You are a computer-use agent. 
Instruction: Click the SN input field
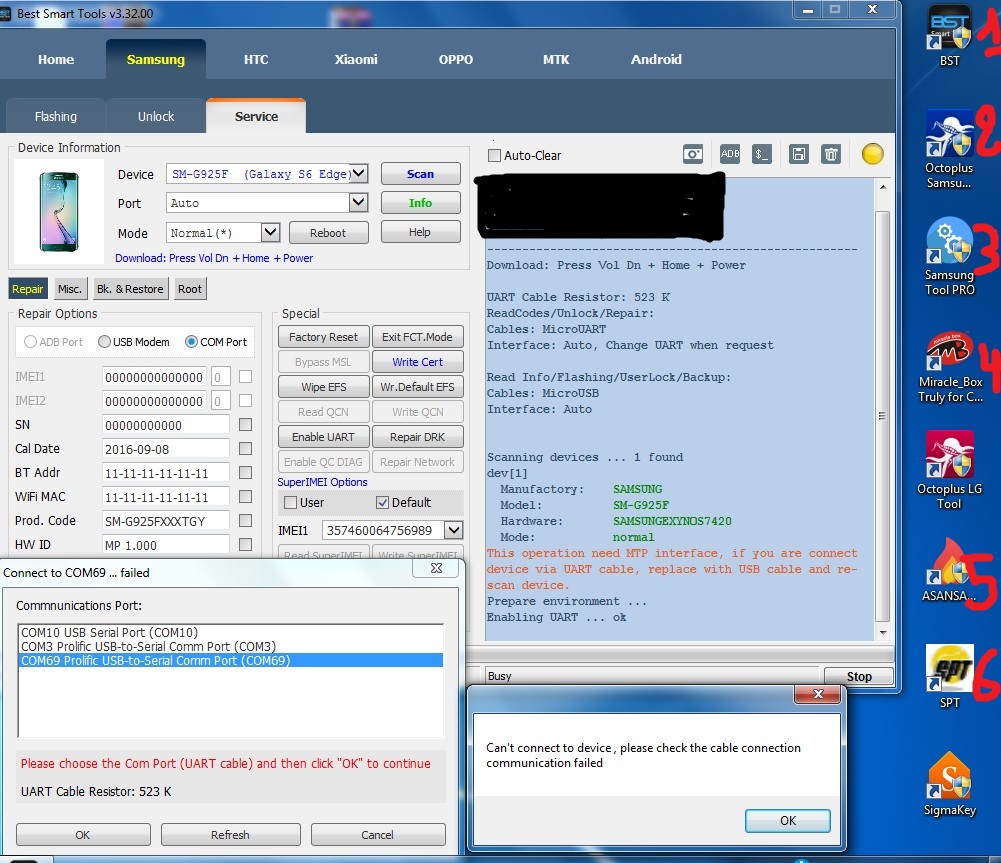tap(165, 425)
